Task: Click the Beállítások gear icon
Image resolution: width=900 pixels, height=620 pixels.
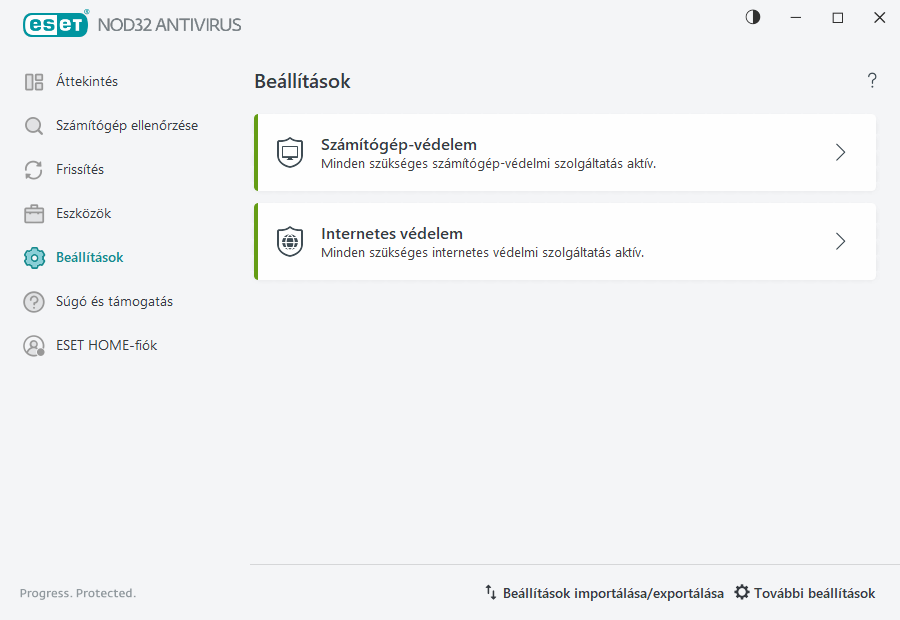Action: click(34, 257)
